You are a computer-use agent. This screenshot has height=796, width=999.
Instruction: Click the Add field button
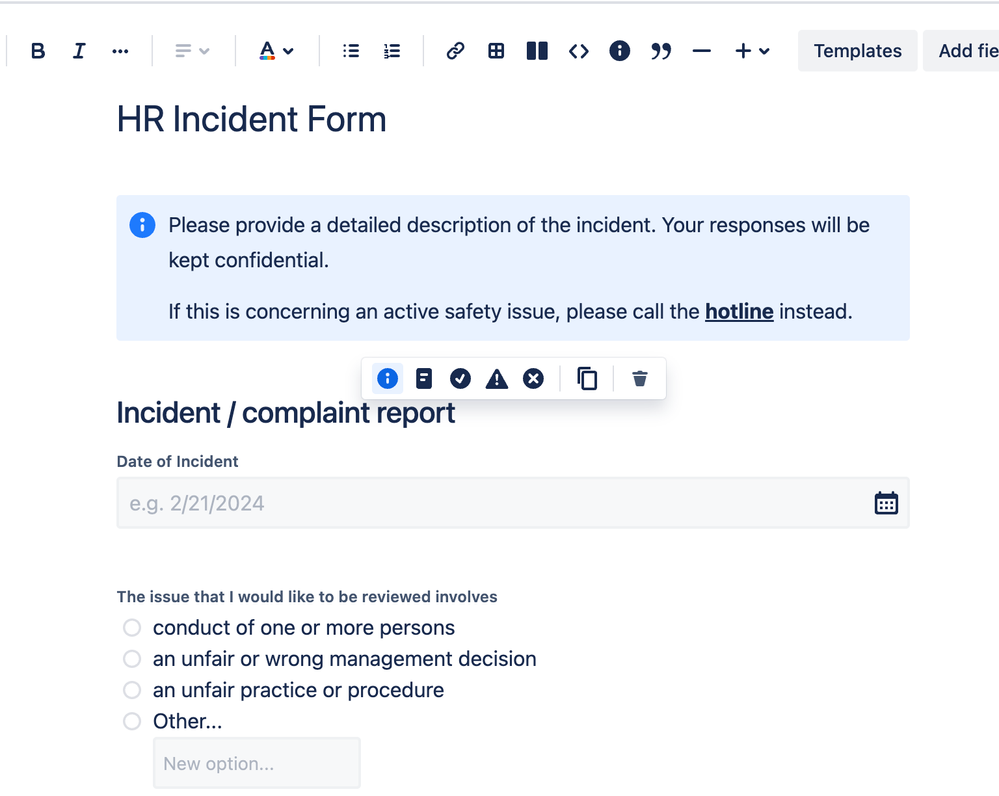tap(962, 51)
